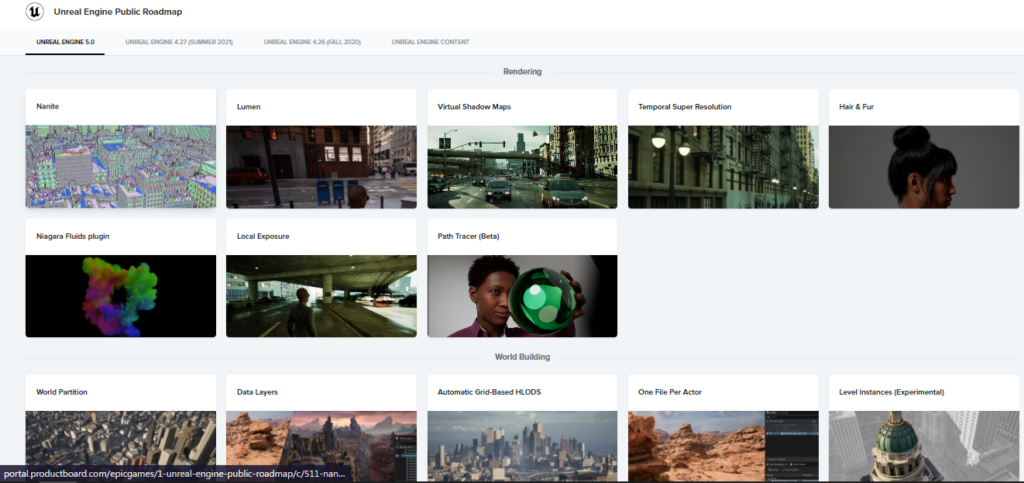1024x483 pixels.
Task: Switch to the Unreal Engine 5.0 tab
Action: (65, 42)
